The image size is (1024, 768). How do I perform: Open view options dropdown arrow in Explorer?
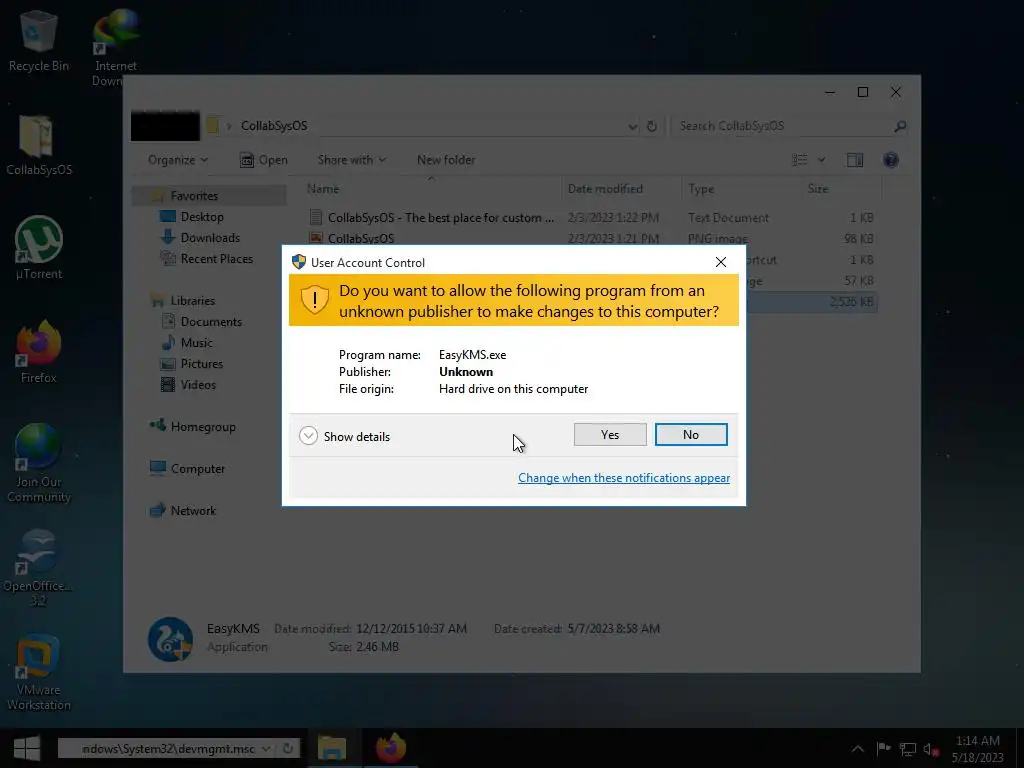[x=822, y=160]
